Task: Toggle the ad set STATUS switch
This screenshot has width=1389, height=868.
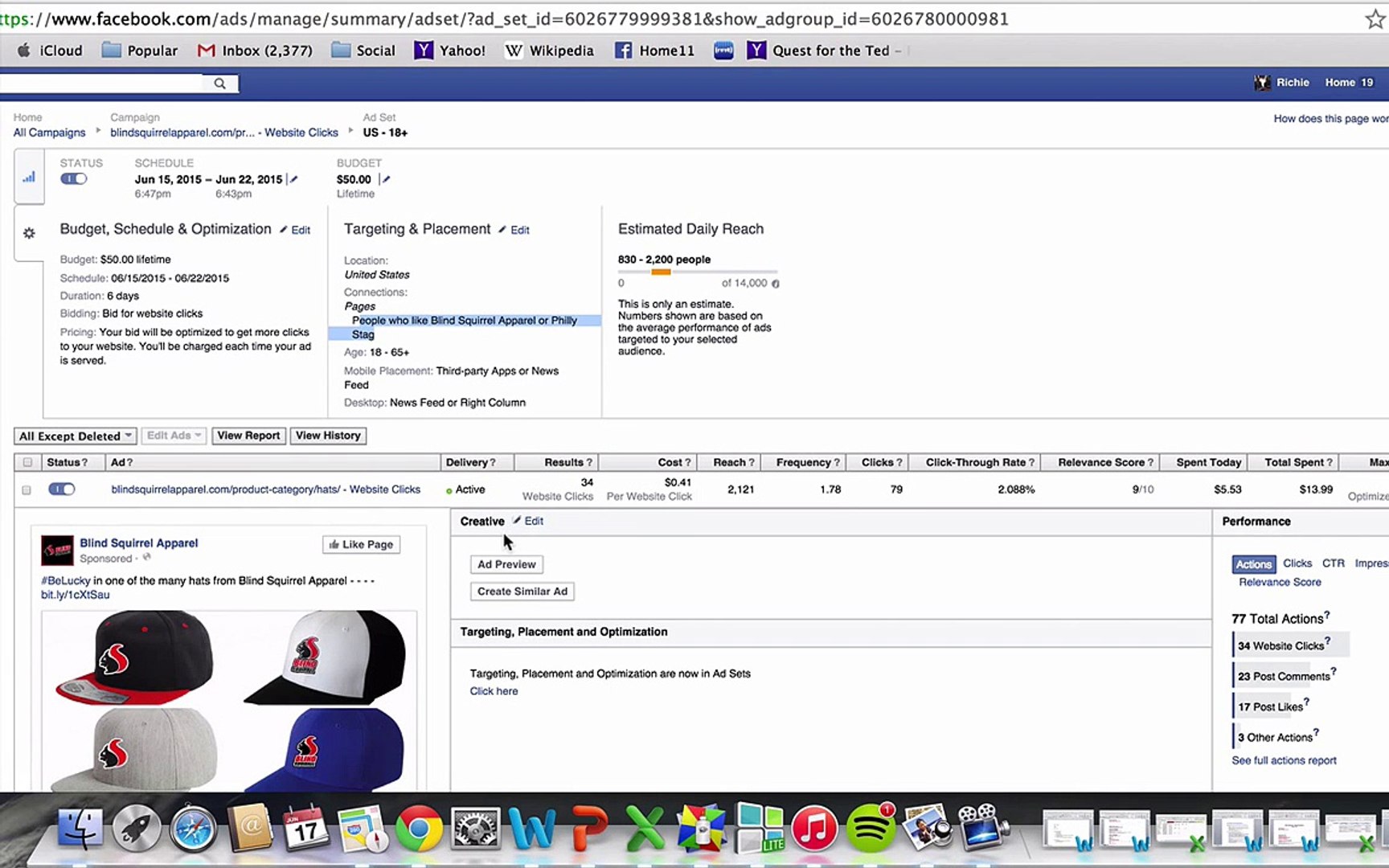Action: pos(73,178)
